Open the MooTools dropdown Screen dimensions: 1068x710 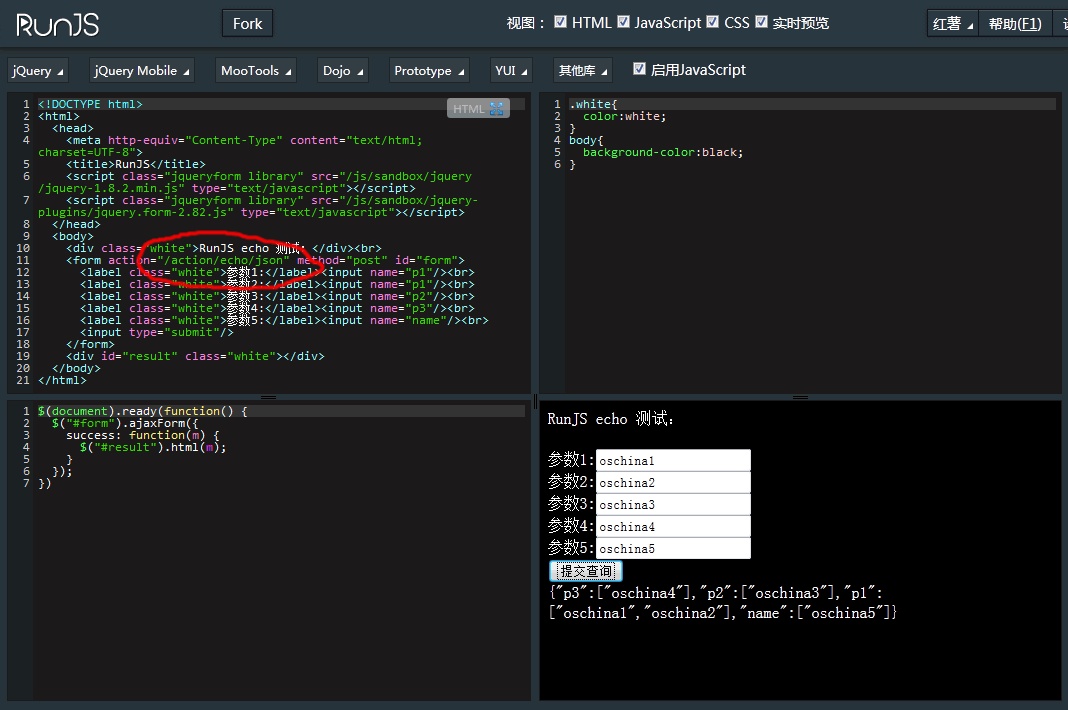(255, 70)
